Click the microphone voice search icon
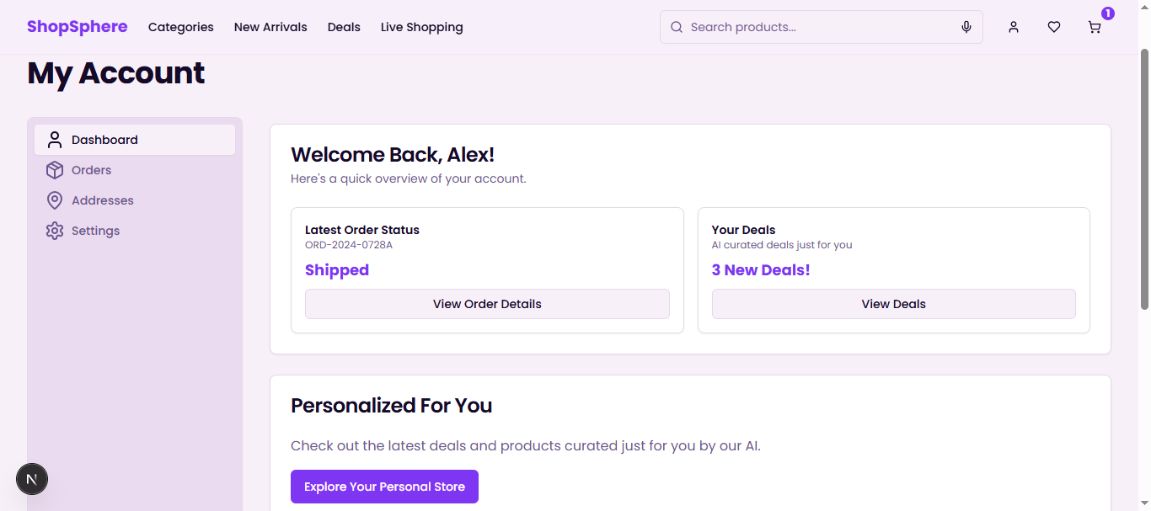Viewport: 1151px width, 511px height. point(966,27)
